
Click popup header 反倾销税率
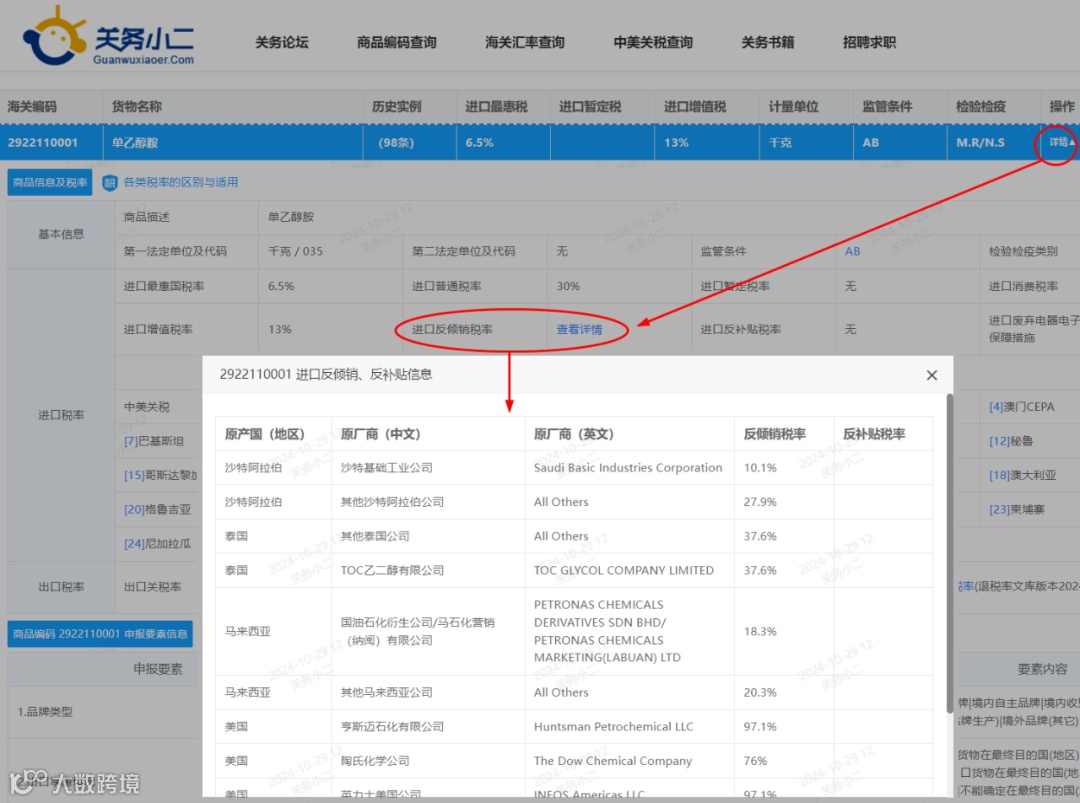tap(774, 435)
